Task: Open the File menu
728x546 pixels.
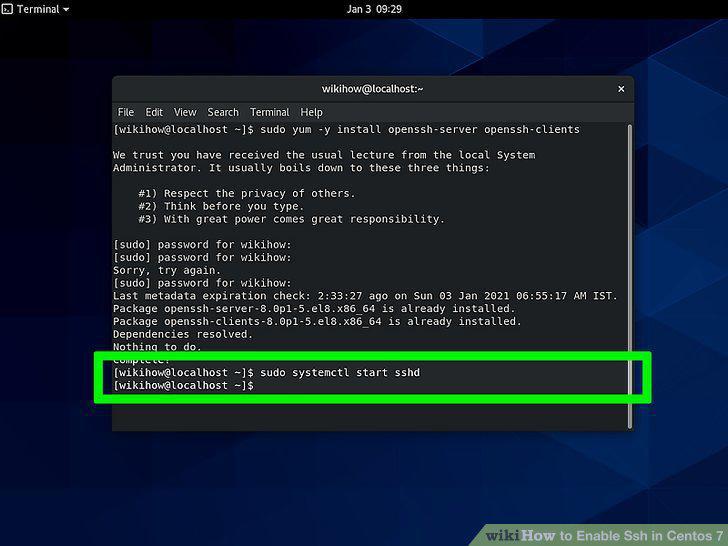Action: click(125, 112)
